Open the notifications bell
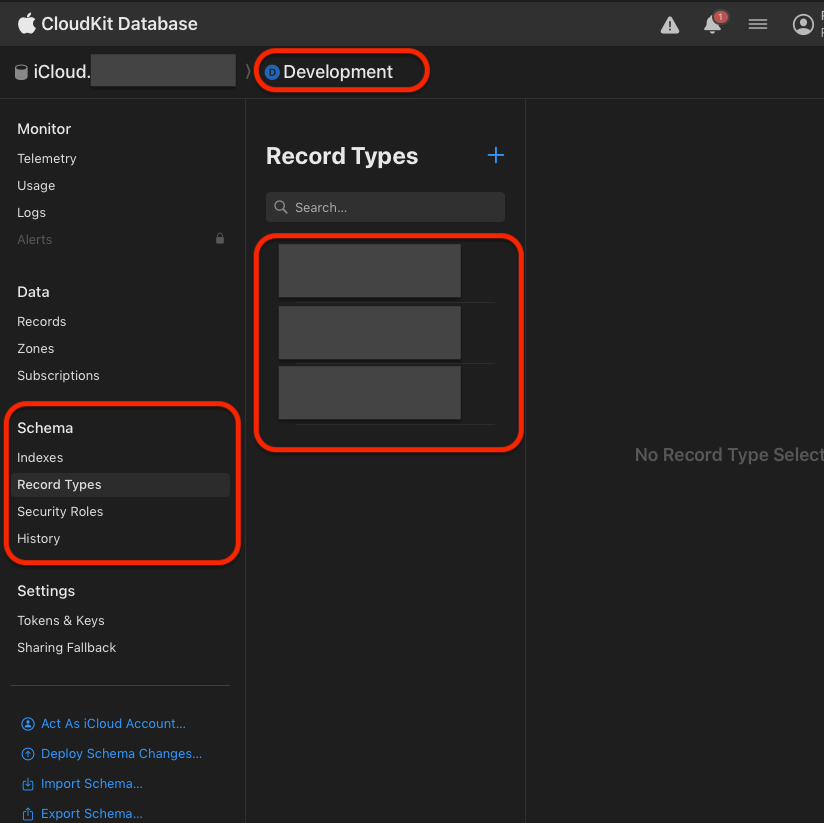This screenshot has width=824, height=823. coord(712,25)
